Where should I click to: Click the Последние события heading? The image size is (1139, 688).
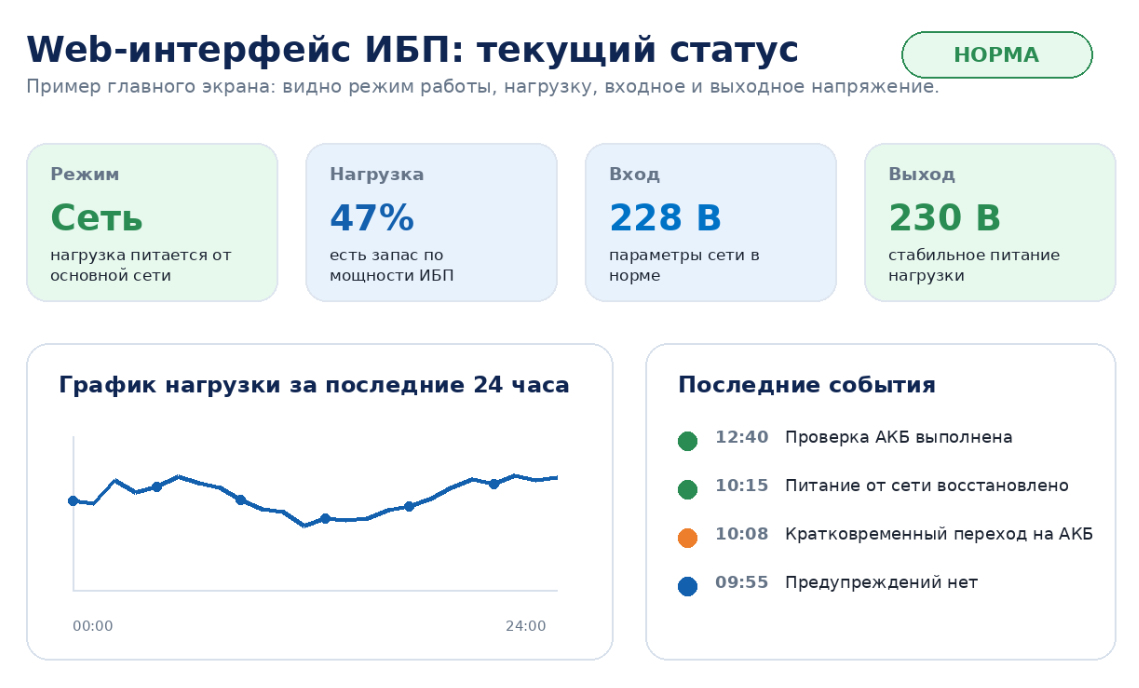pos(807,385)
